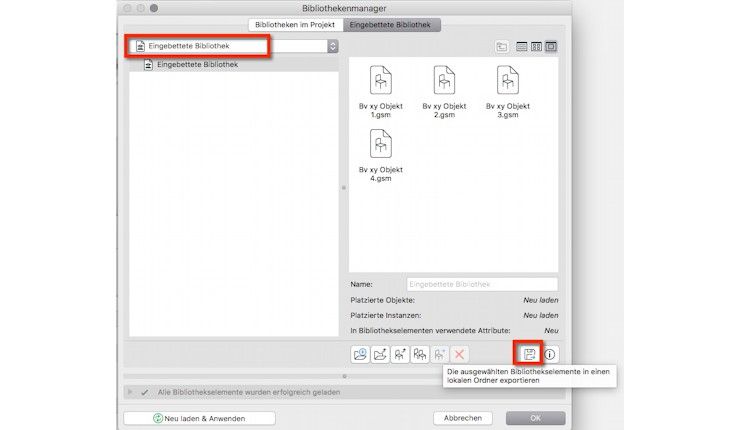Confirm with the OK button

[536, 418]
